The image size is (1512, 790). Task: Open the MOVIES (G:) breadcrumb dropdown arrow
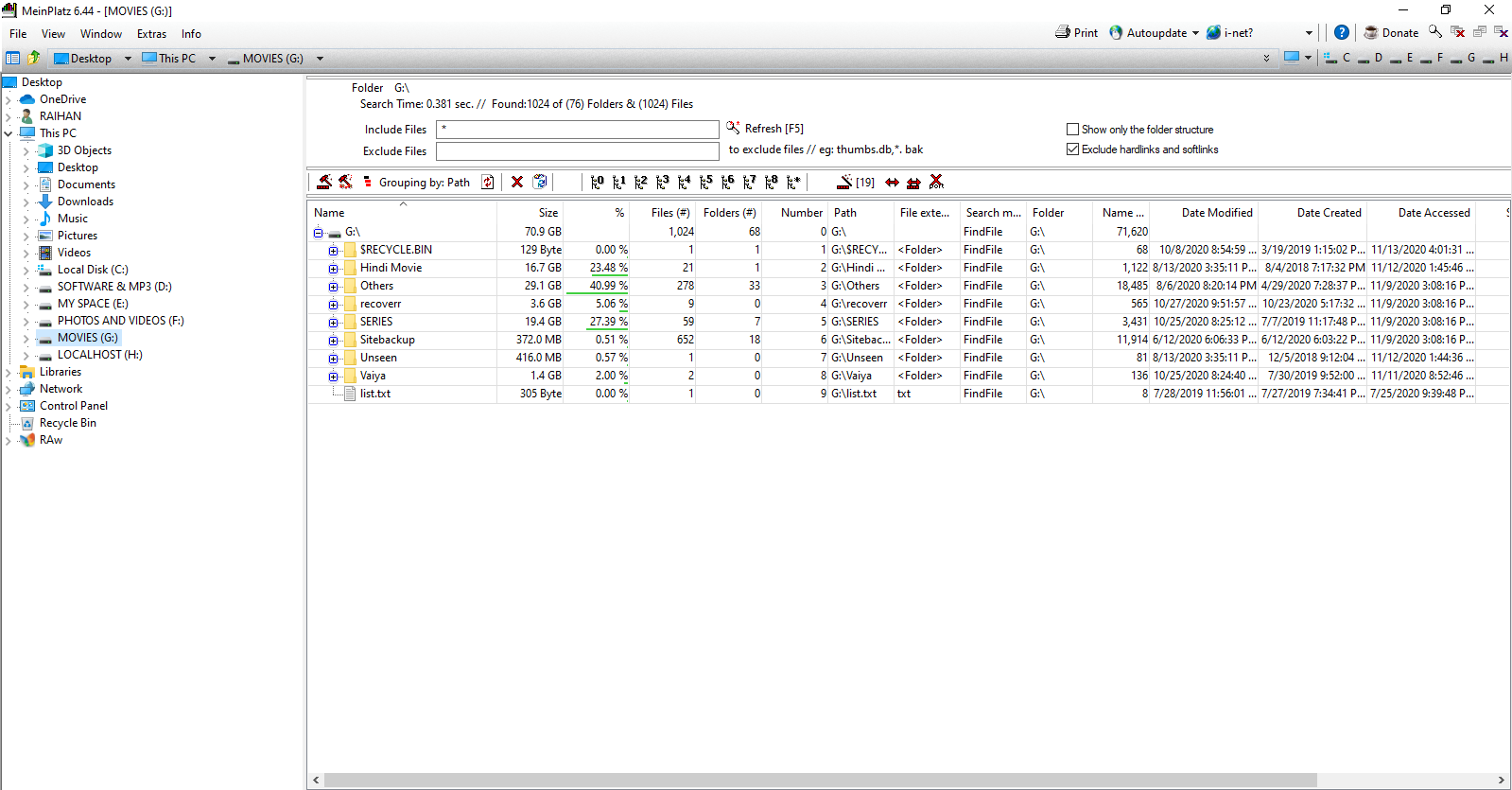coord(320,59)
